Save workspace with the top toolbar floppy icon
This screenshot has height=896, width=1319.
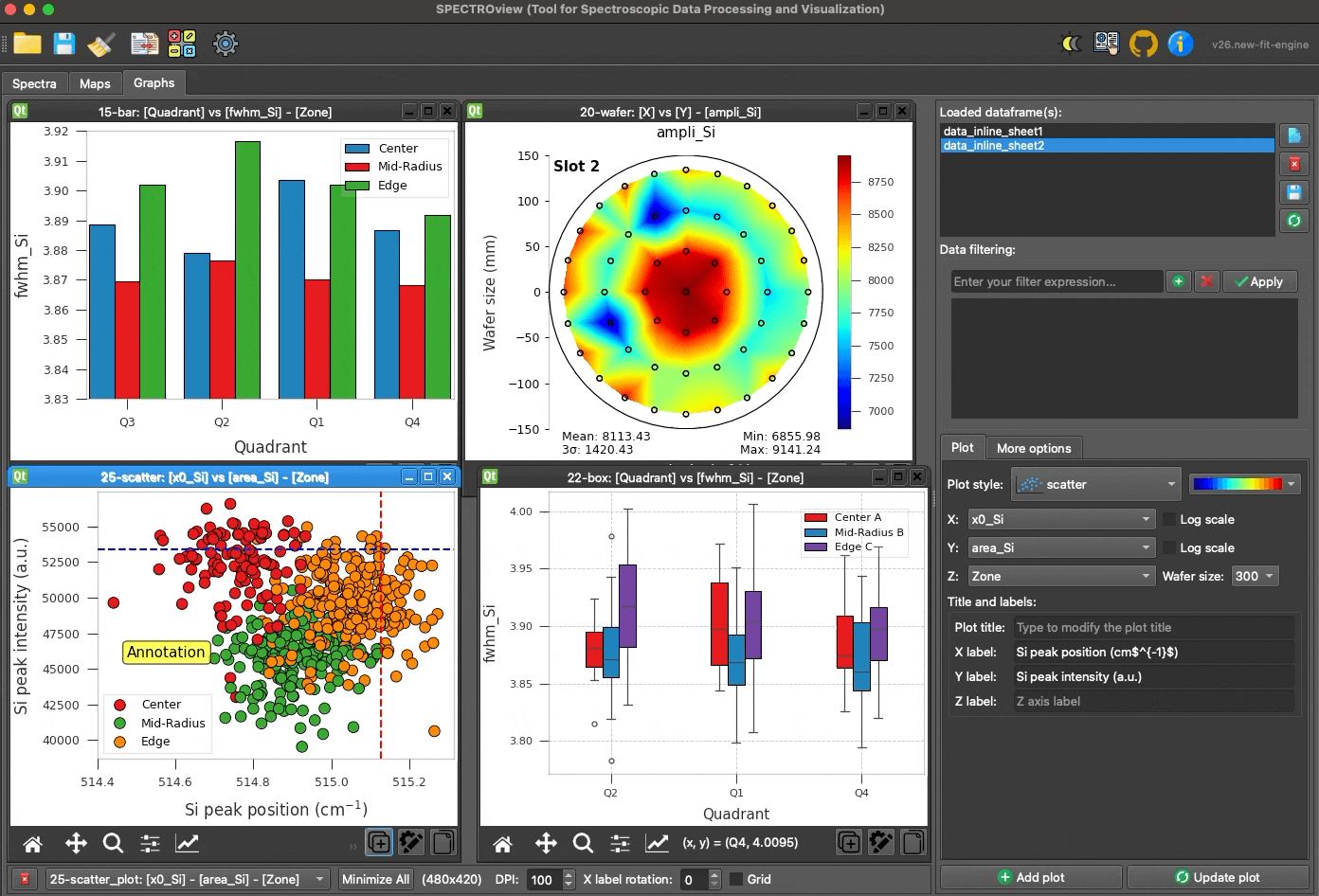click(x=63, y=44)
